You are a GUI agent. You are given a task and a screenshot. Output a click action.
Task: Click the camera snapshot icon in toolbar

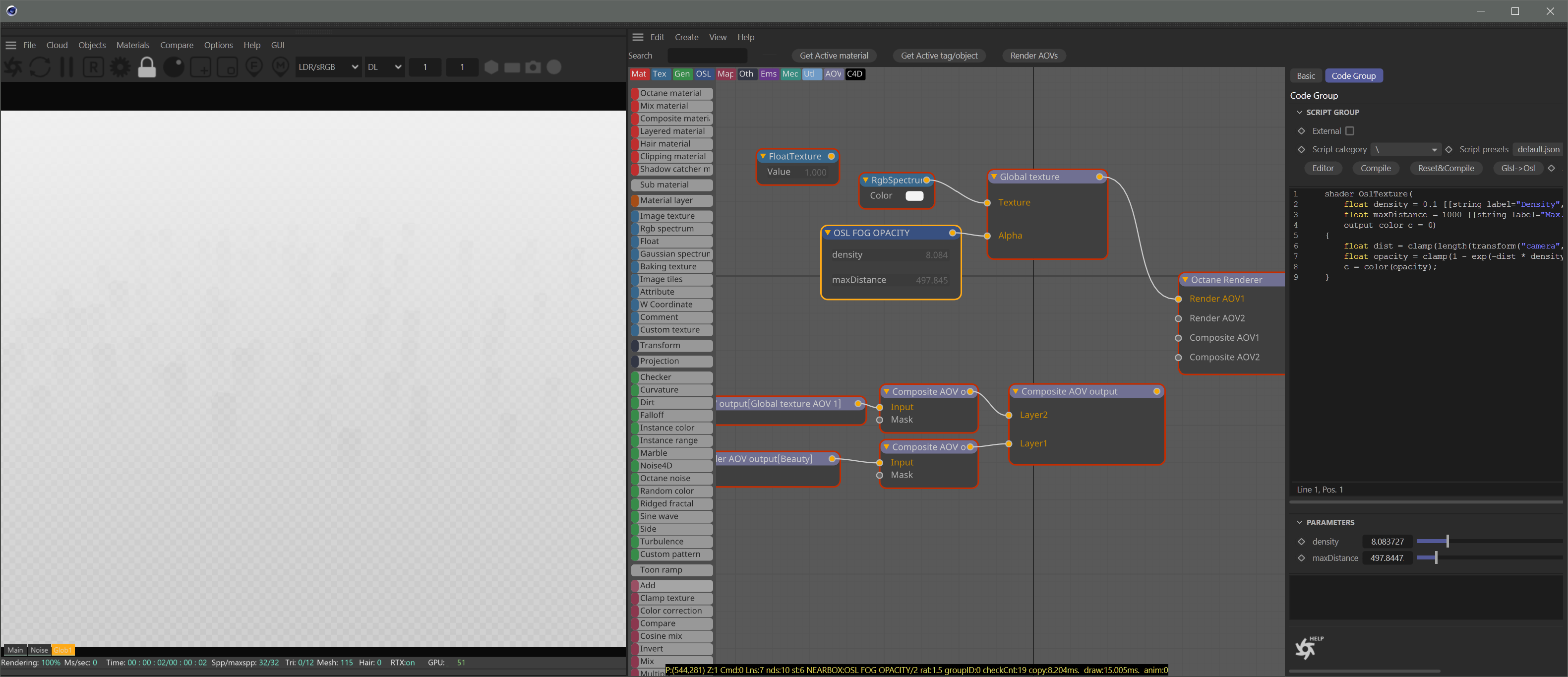[x=533, y=67]
